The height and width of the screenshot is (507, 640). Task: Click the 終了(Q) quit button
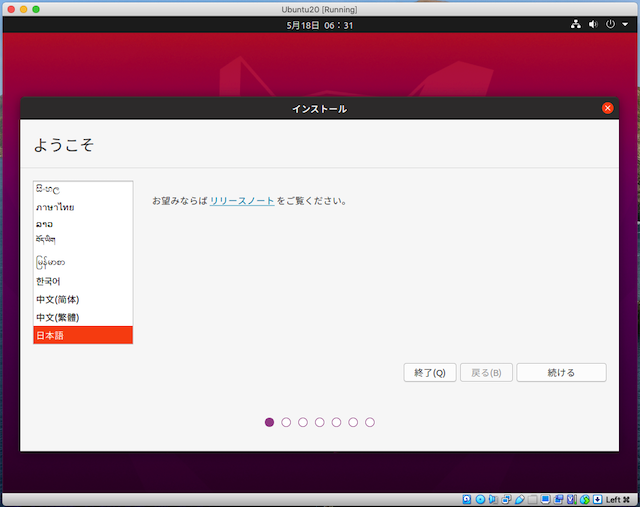430,372
